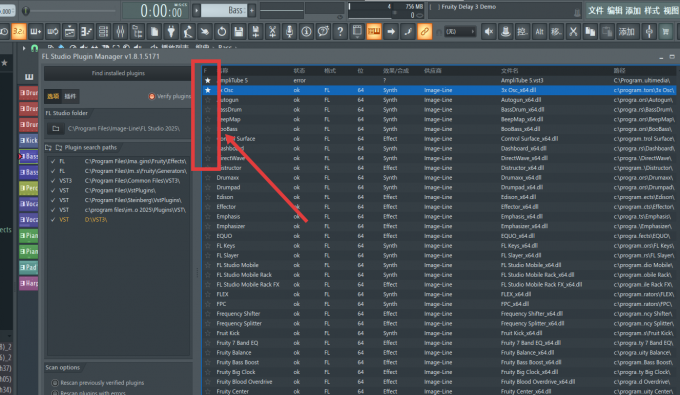Select the FLEX plugin row
Image resolution: width=680 pixels, height=395 pixels.
tap(439, 294)
